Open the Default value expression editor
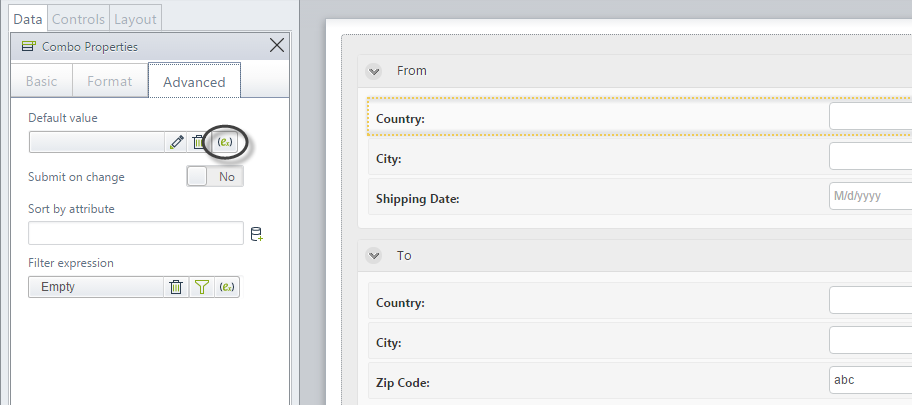The width and height of the screenshot is (912, 405). (225, 142)
